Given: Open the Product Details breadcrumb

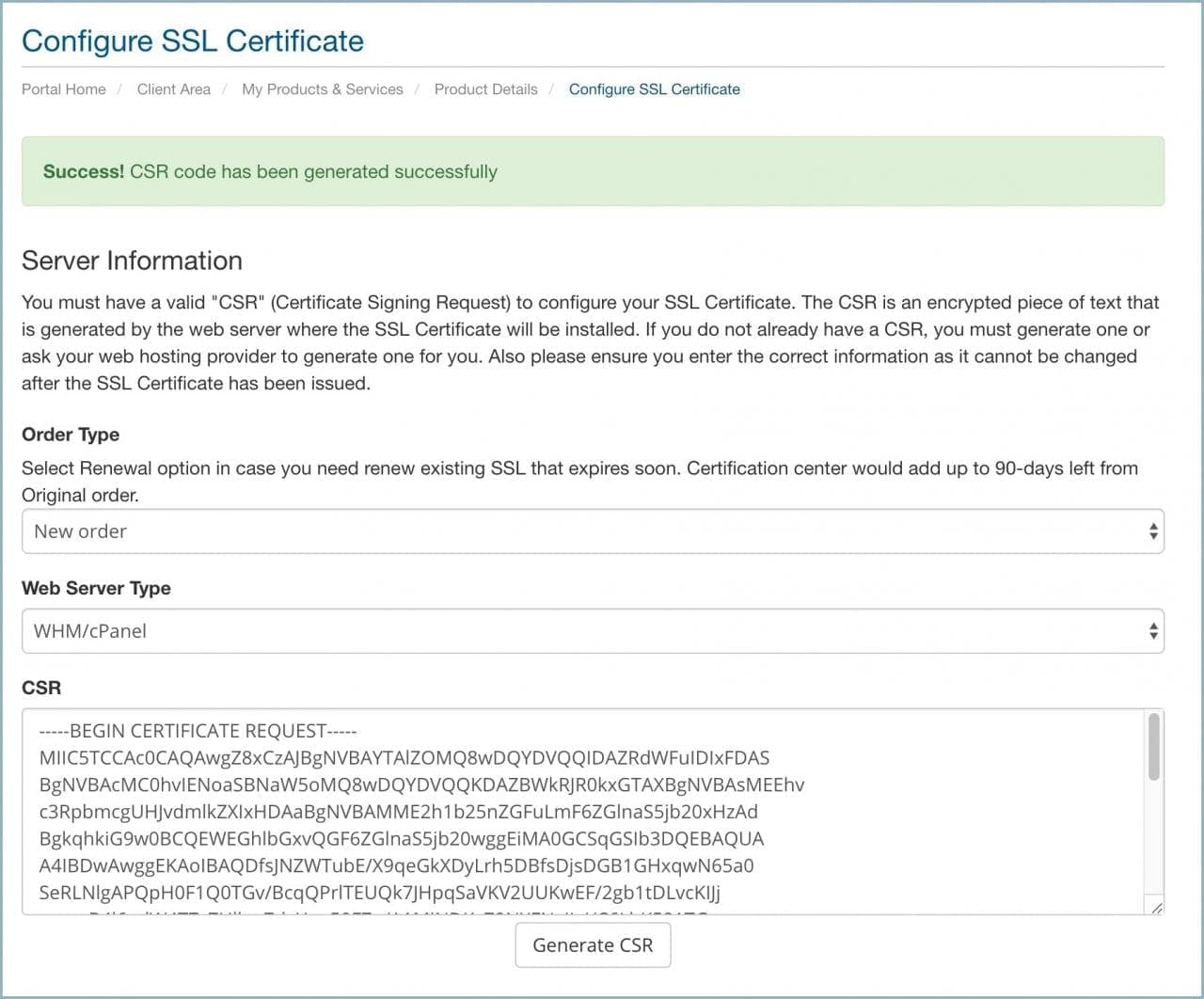Looking at the screenshot, I should coord(485,88).
